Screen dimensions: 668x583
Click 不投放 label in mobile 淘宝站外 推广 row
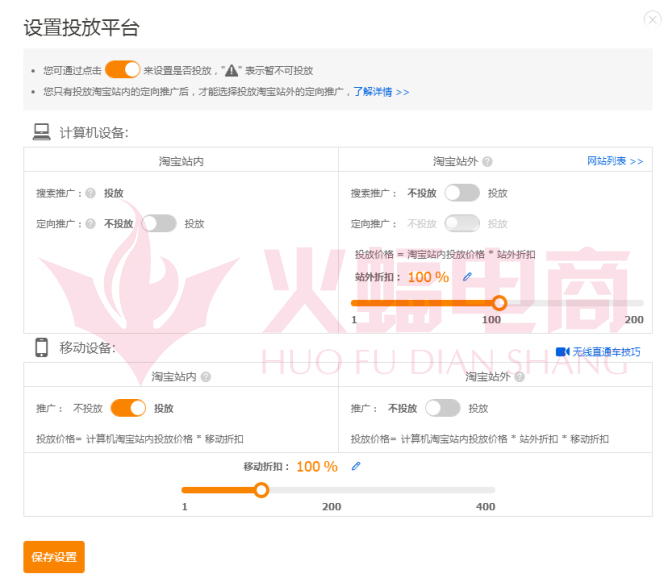[x=403, y=409]
